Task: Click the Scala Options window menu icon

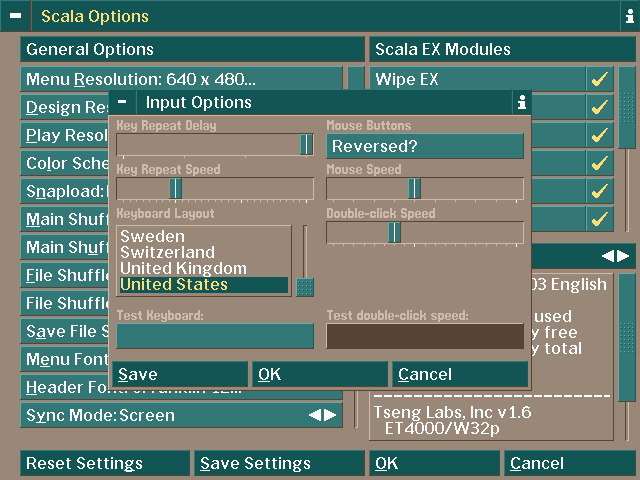Action: click(15, 17)
